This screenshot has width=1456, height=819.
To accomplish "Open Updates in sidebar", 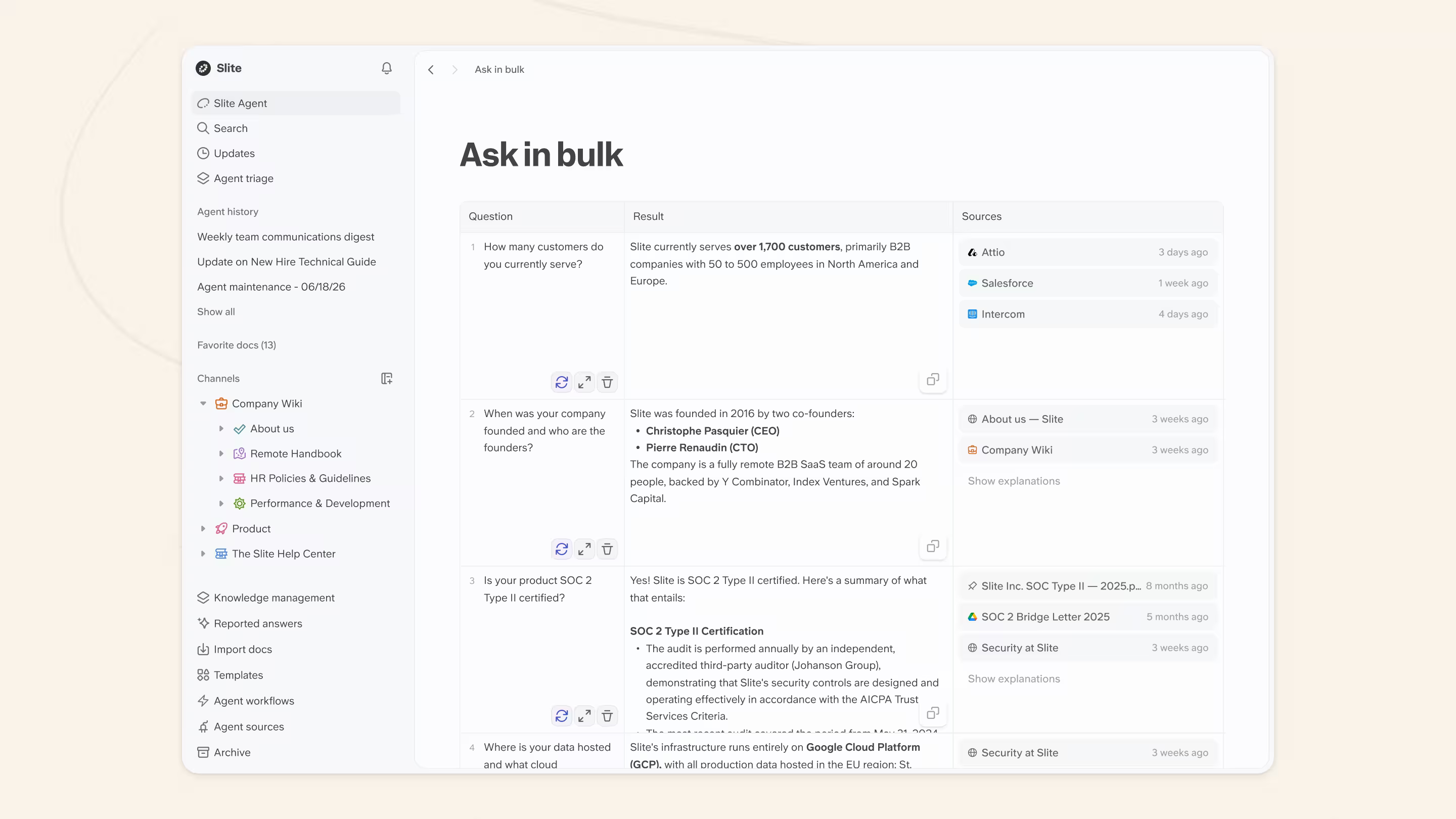I will 296,153.
